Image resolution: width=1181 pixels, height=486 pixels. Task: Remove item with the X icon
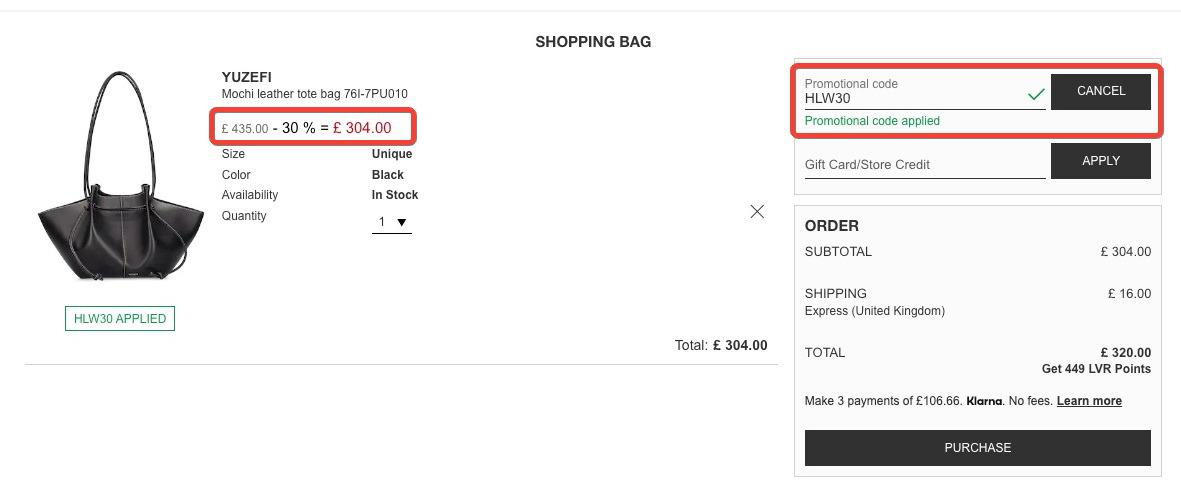pos(757,212)
